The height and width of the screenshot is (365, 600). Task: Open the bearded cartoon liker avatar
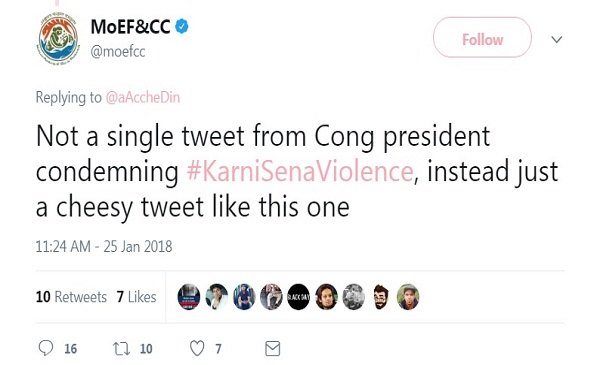pyautogui.click(x=381, y=297)
